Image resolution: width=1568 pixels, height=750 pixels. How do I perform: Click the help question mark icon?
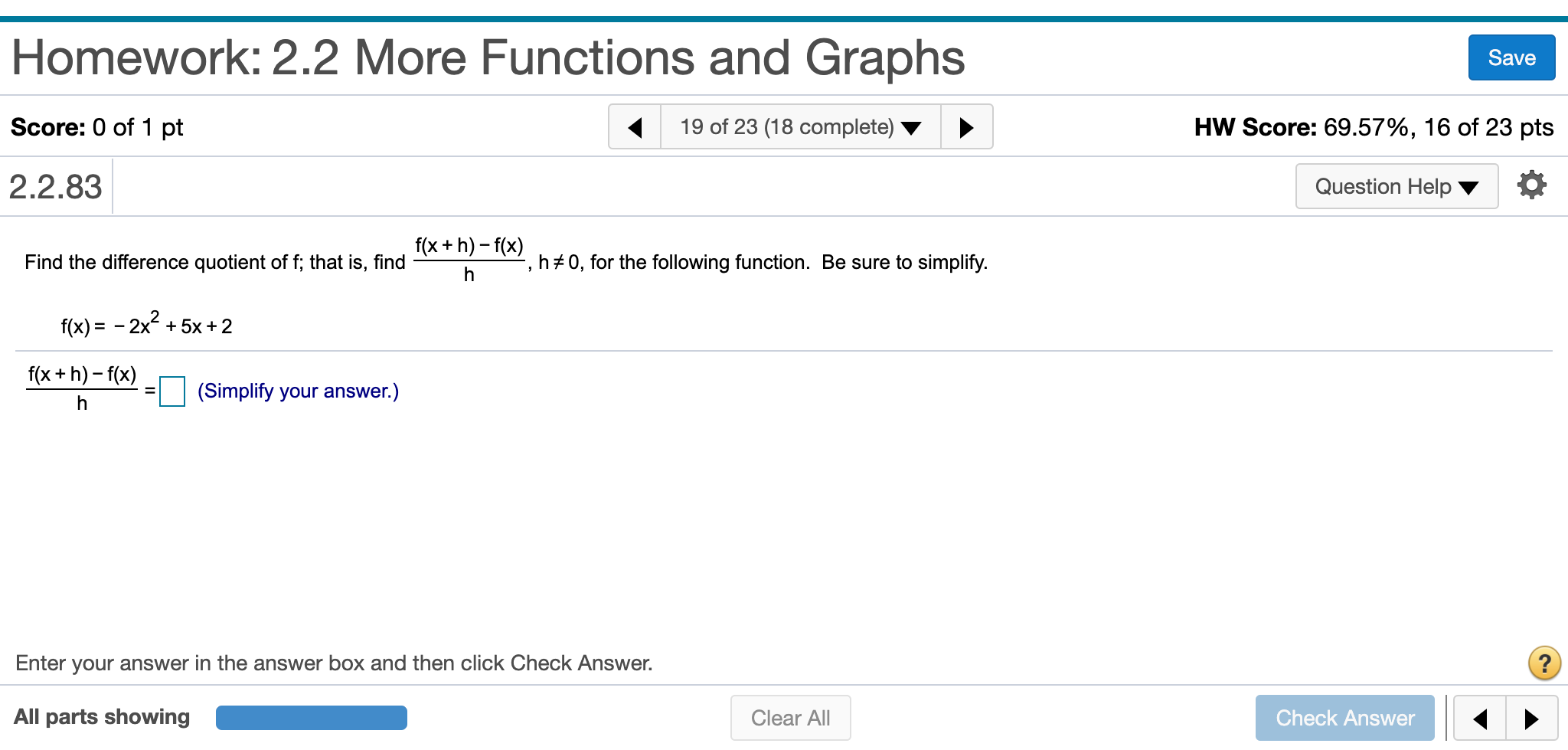click(1544, 663)
